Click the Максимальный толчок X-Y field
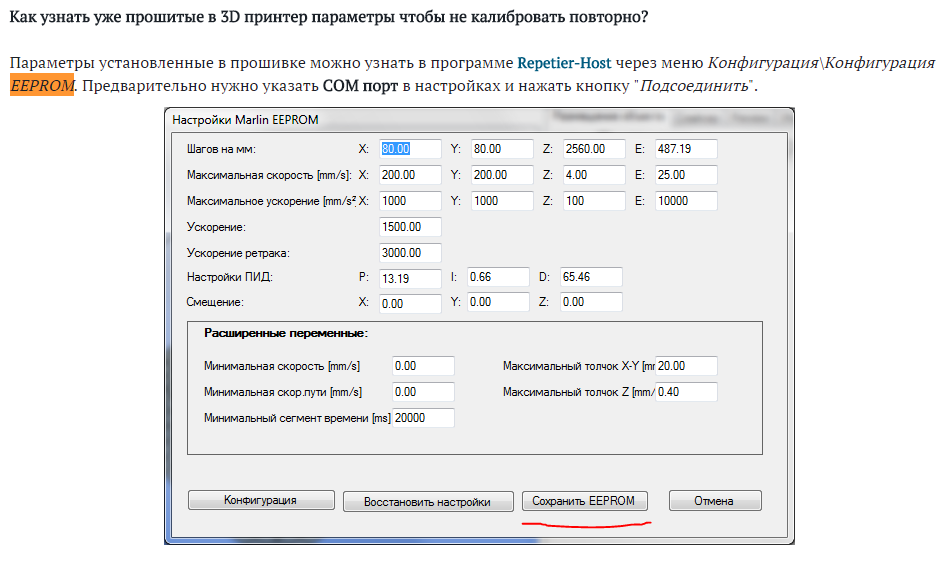 [686, 366]
